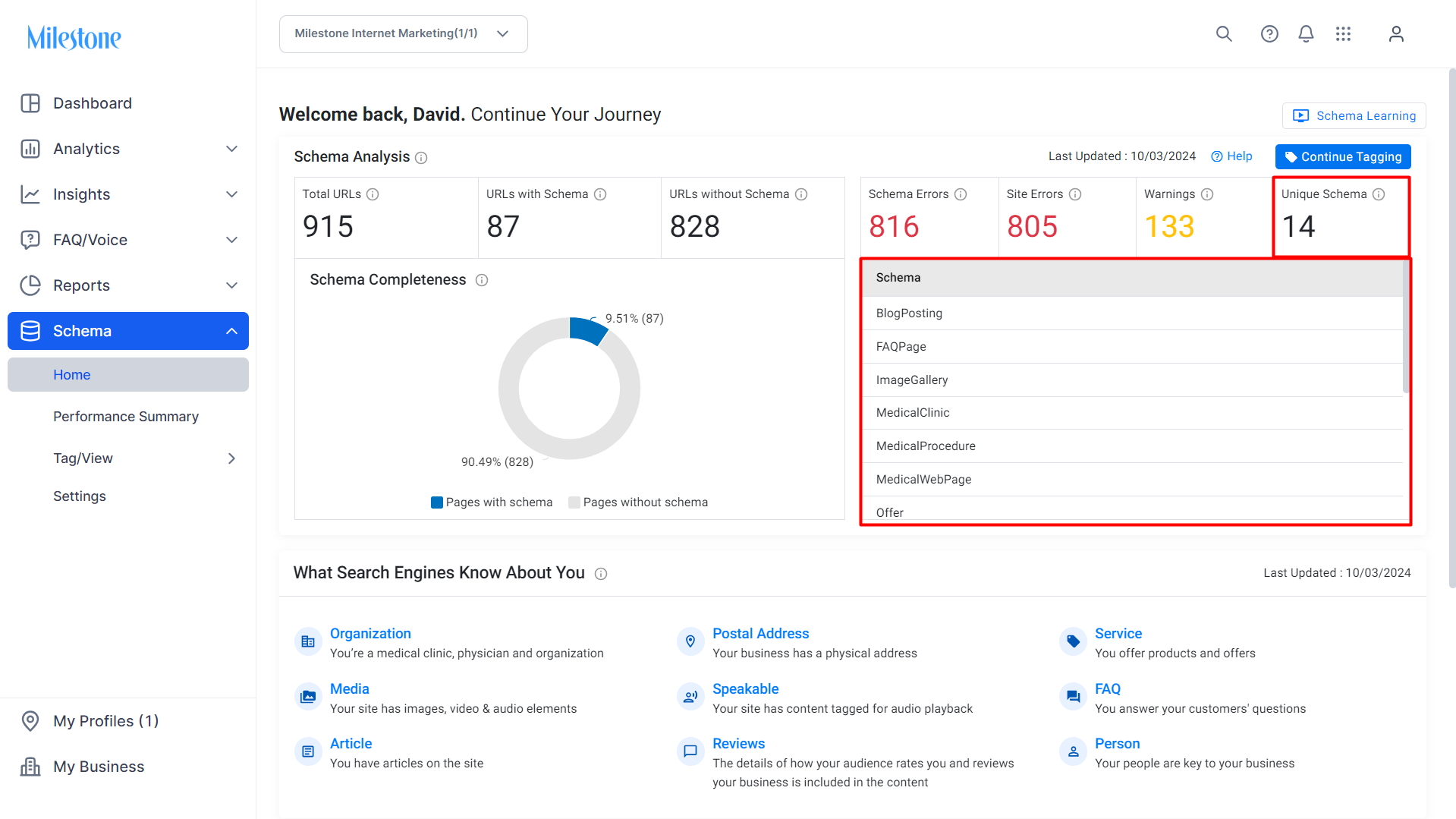
Task: Open the Speakable link
Action: pos(745,689)
